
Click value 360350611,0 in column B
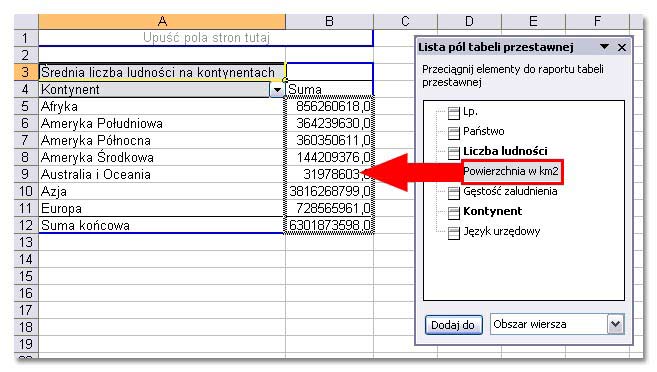(329, 140)
